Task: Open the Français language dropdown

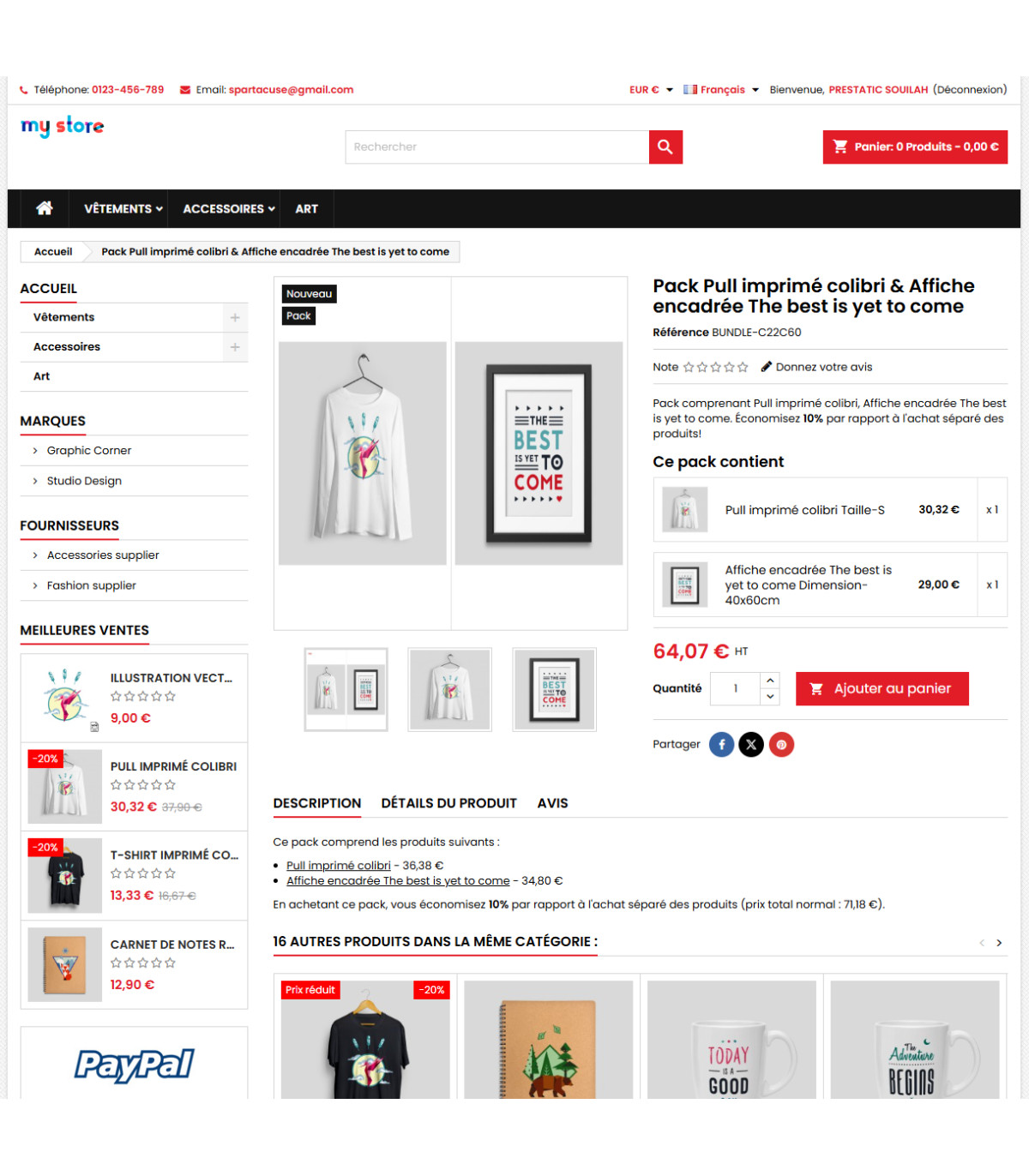Action: coord(721,89)
